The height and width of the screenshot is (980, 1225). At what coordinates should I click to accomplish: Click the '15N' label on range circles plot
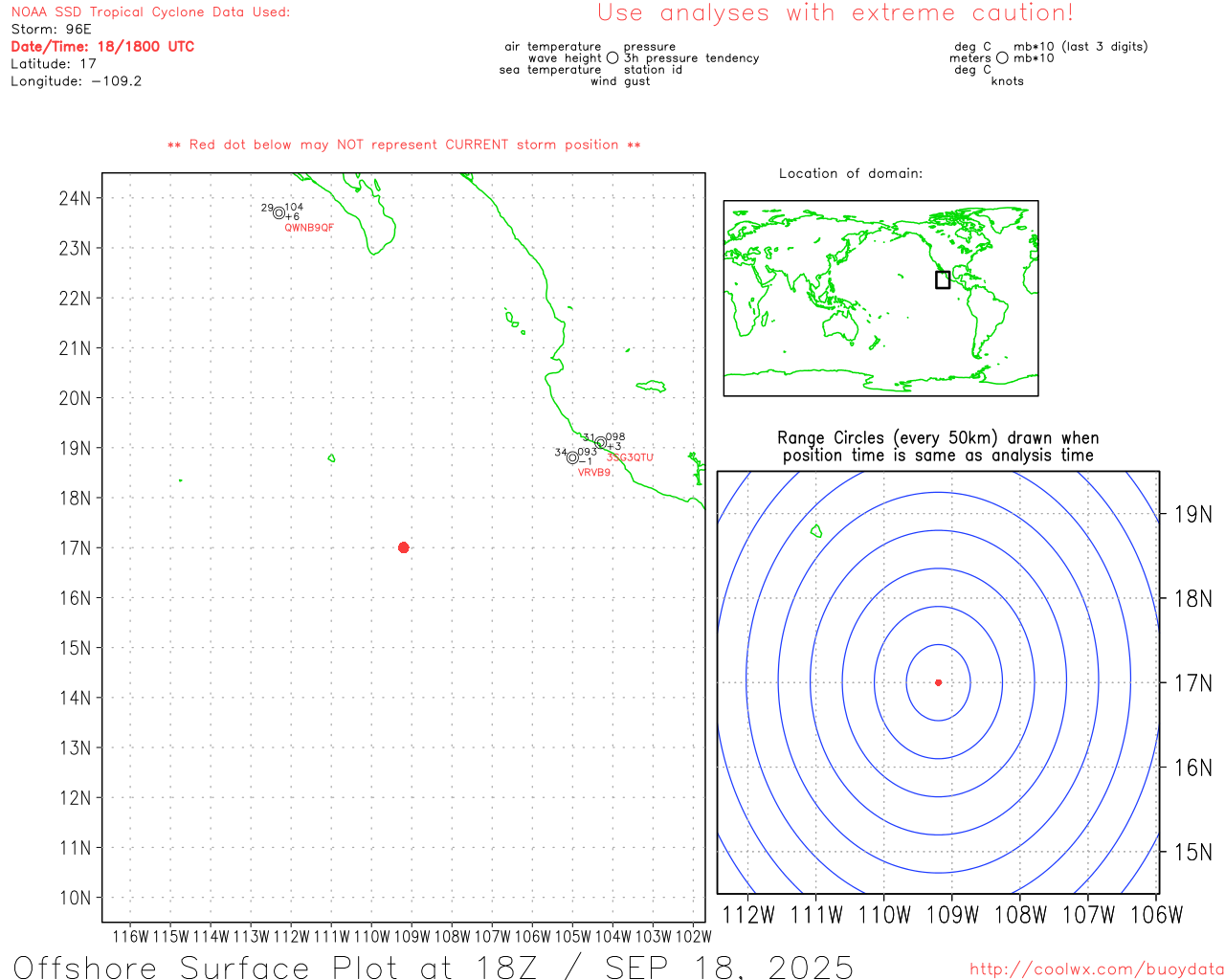[1192, 852]
